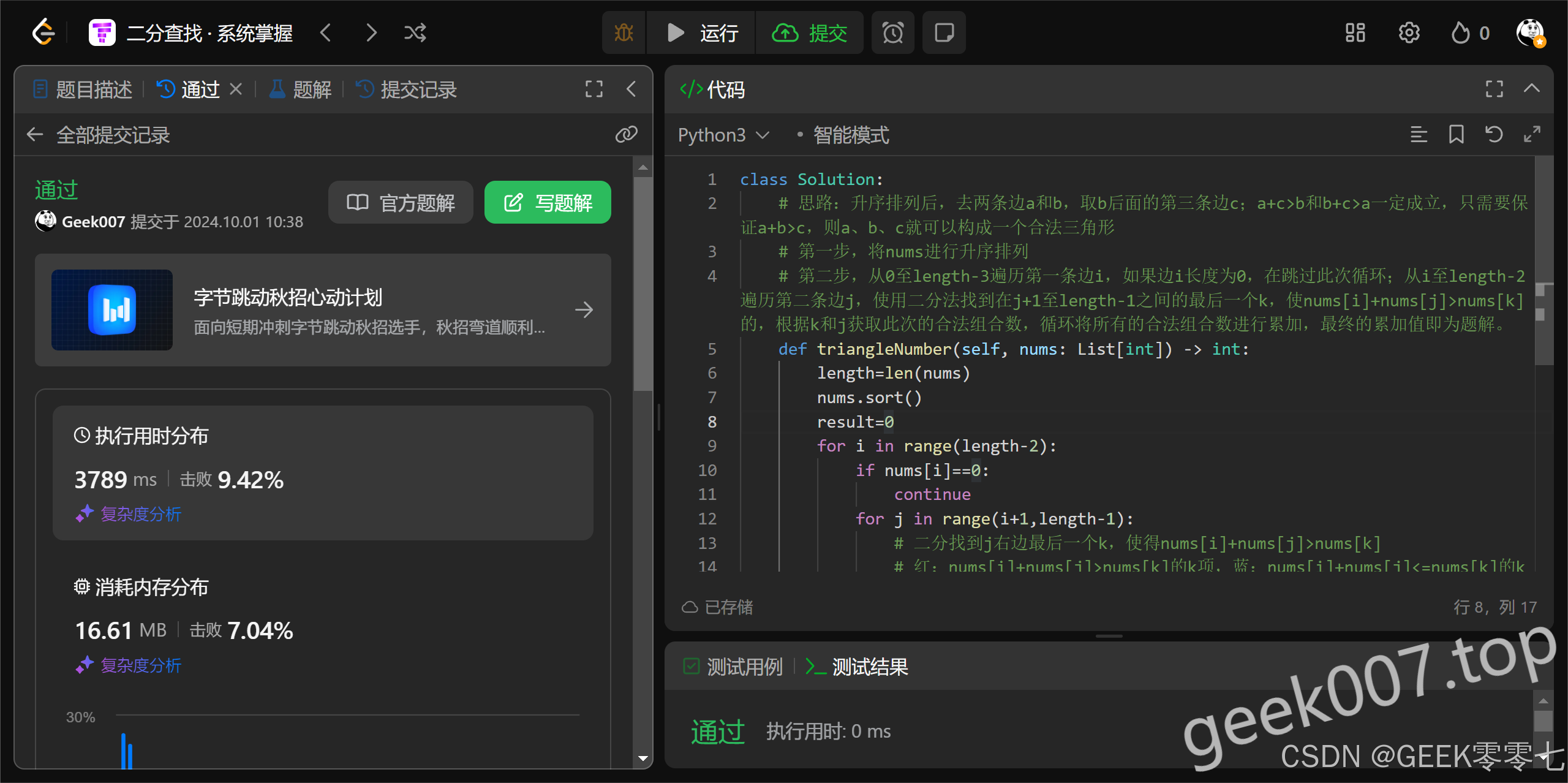Switch to the 题目描述 tab
This screenshot has height=783, width=1568.
[83, 90]
